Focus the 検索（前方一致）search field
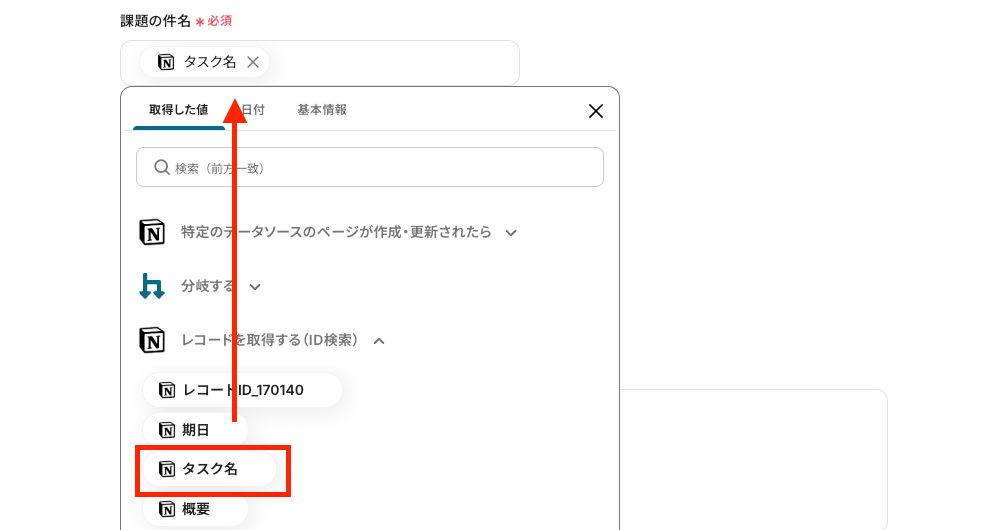Viewport: 996px width, 530px height. point(370,167)
